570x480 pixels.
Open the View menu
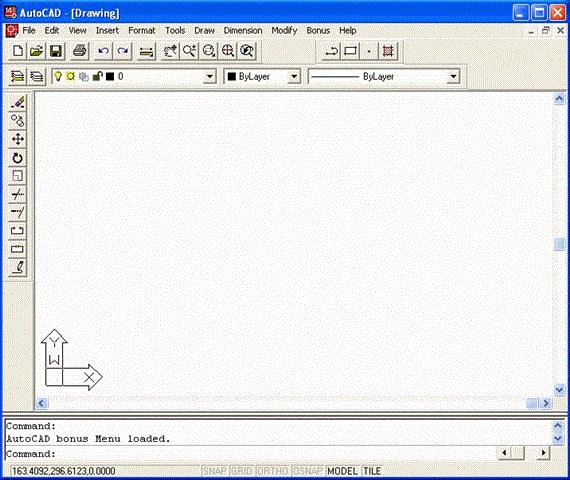pyautogui.click(x=77, y=31)
